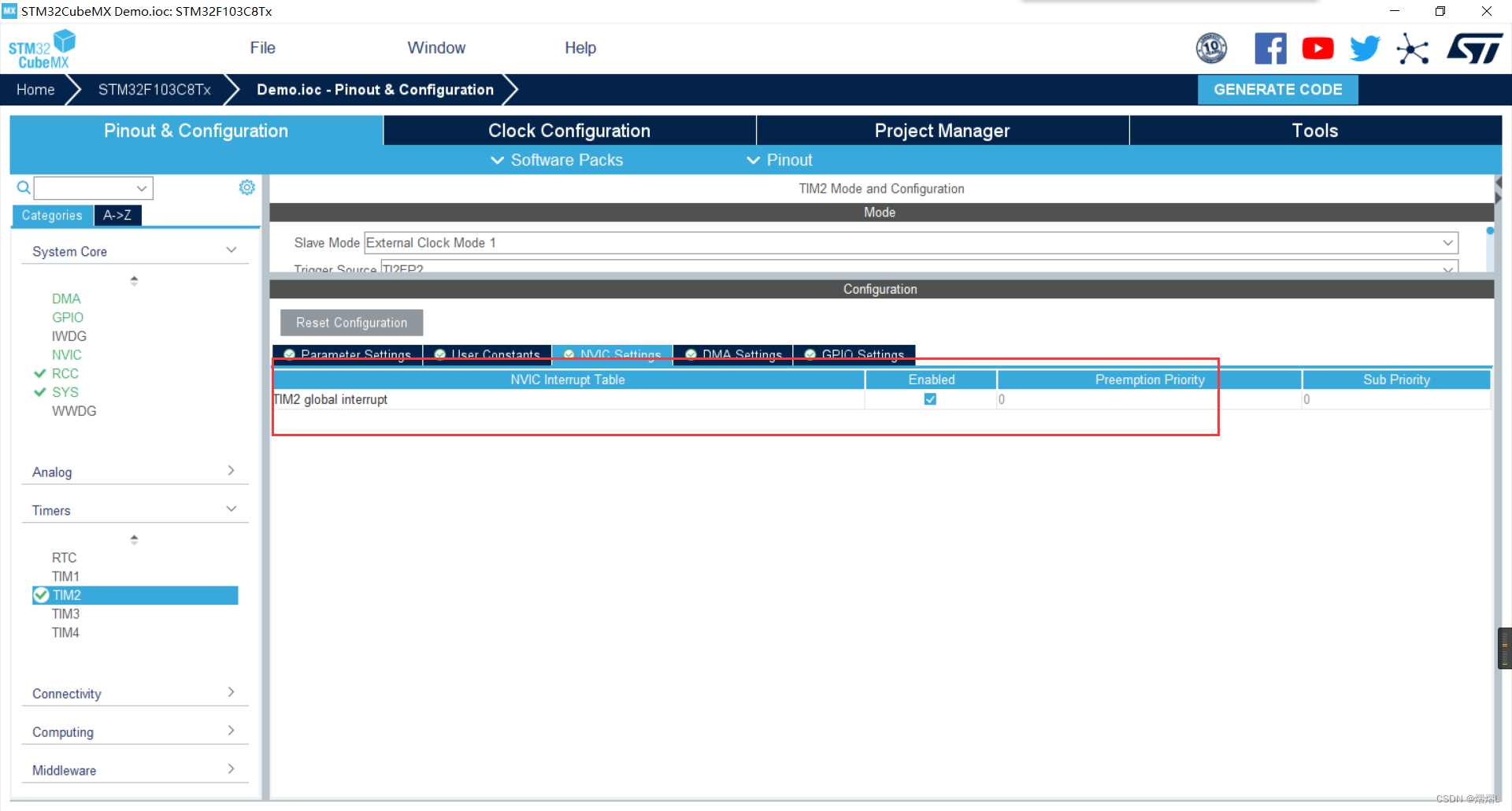Screen dimensions: 1512x811
Task: Open the Software Packs dropdown menu
Action: coord(557,160)
